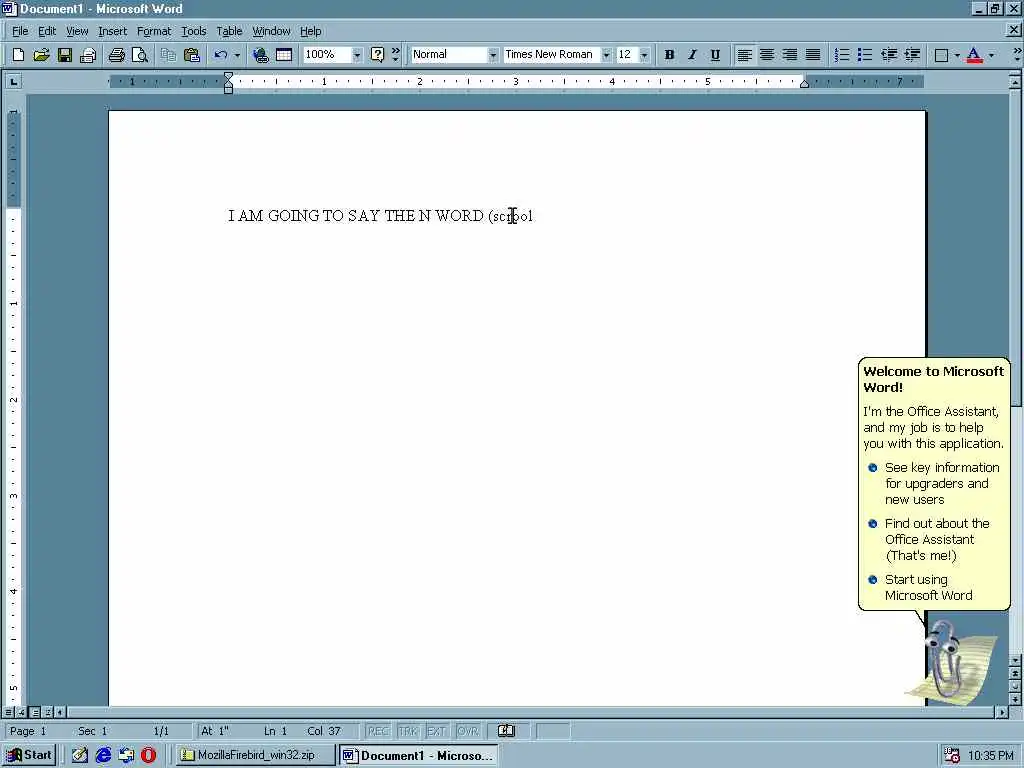This screenshot has width=1024, height=768.
Task: Apply numbered list formatting
Action: 842,55
